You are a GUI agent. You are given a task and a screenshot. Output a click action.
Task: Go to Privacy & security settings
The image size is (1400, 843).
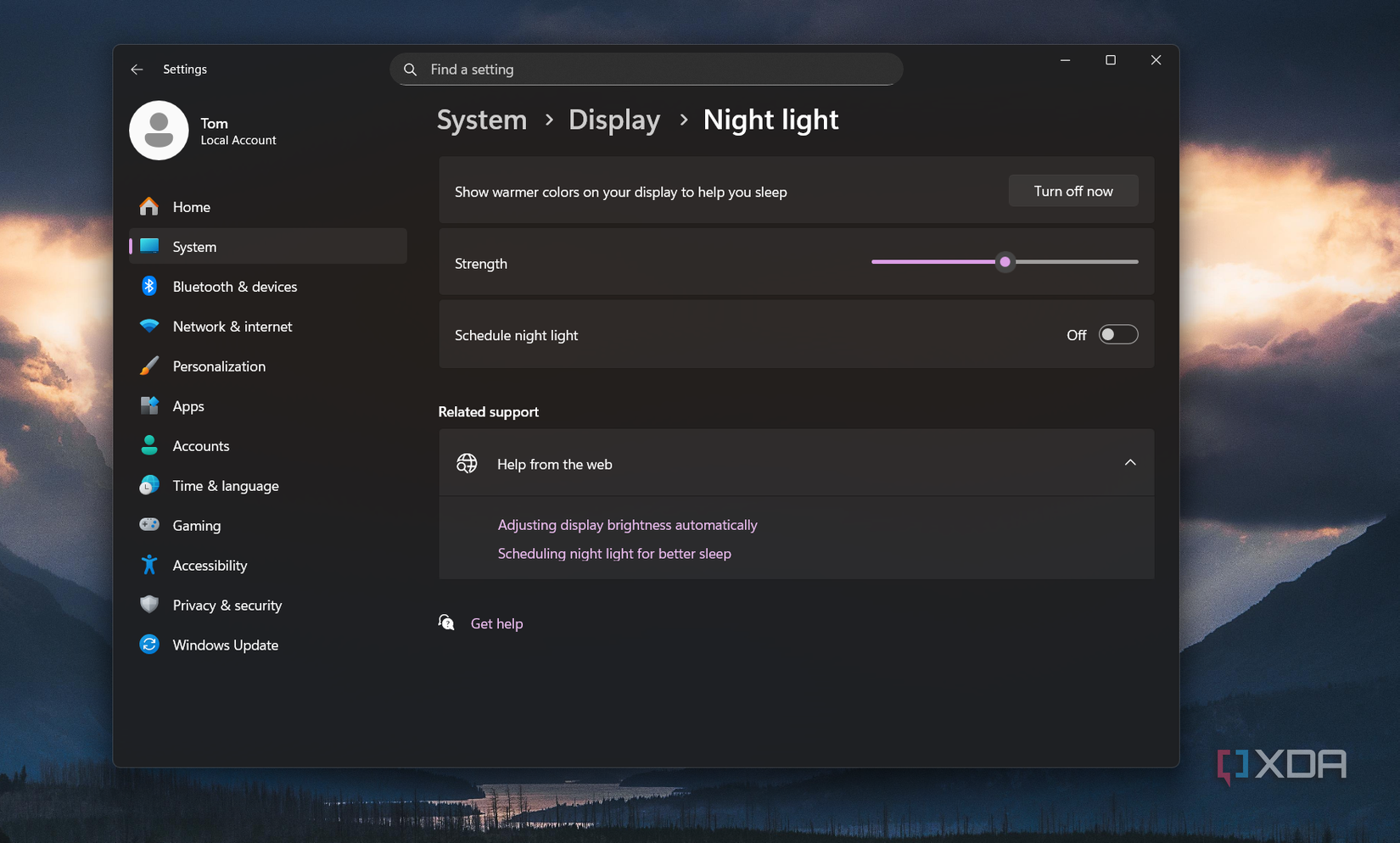pos(268,605)
